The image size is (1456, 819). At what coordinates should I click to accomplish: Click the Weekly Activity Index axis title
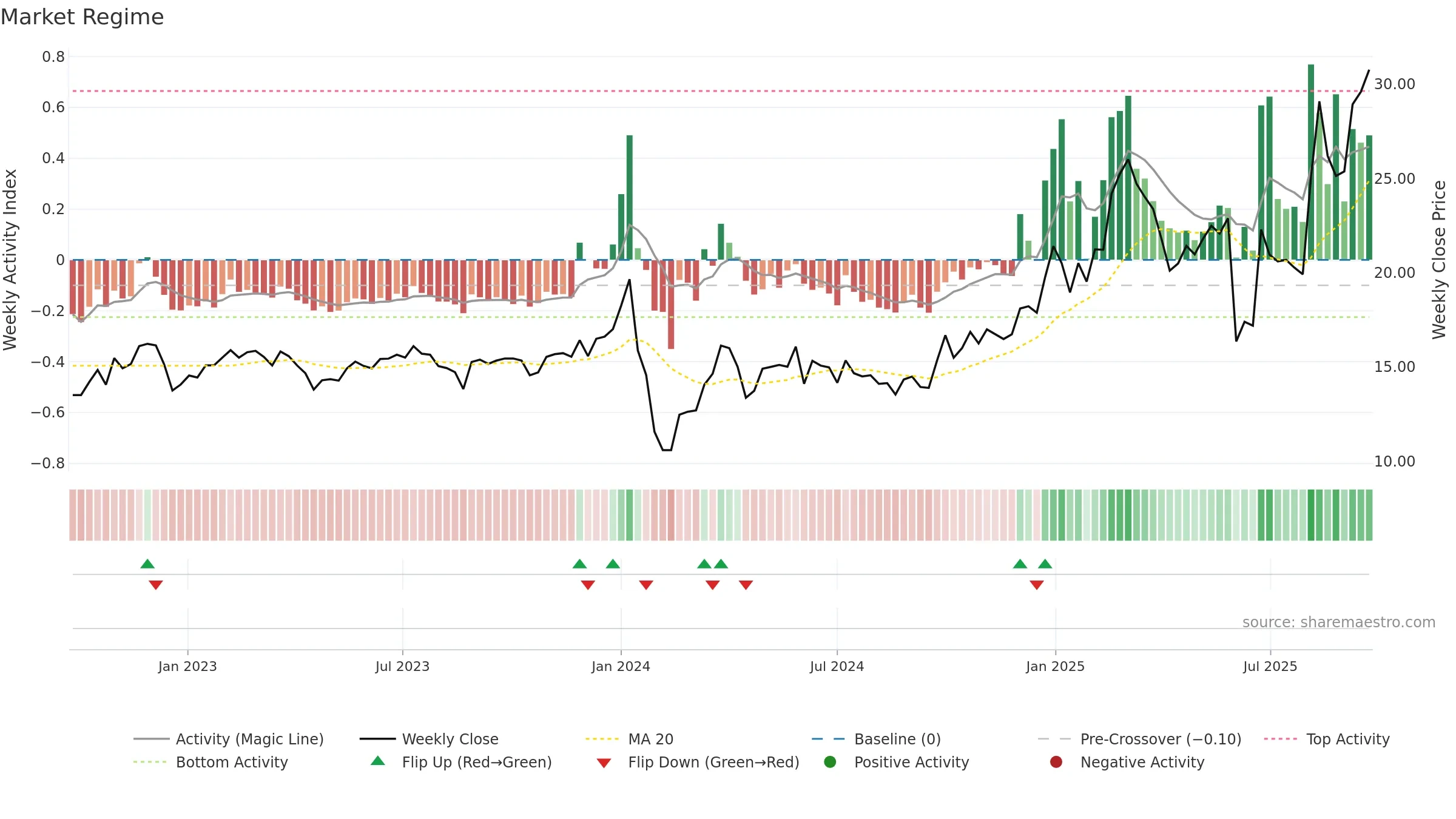coord(10,260)
